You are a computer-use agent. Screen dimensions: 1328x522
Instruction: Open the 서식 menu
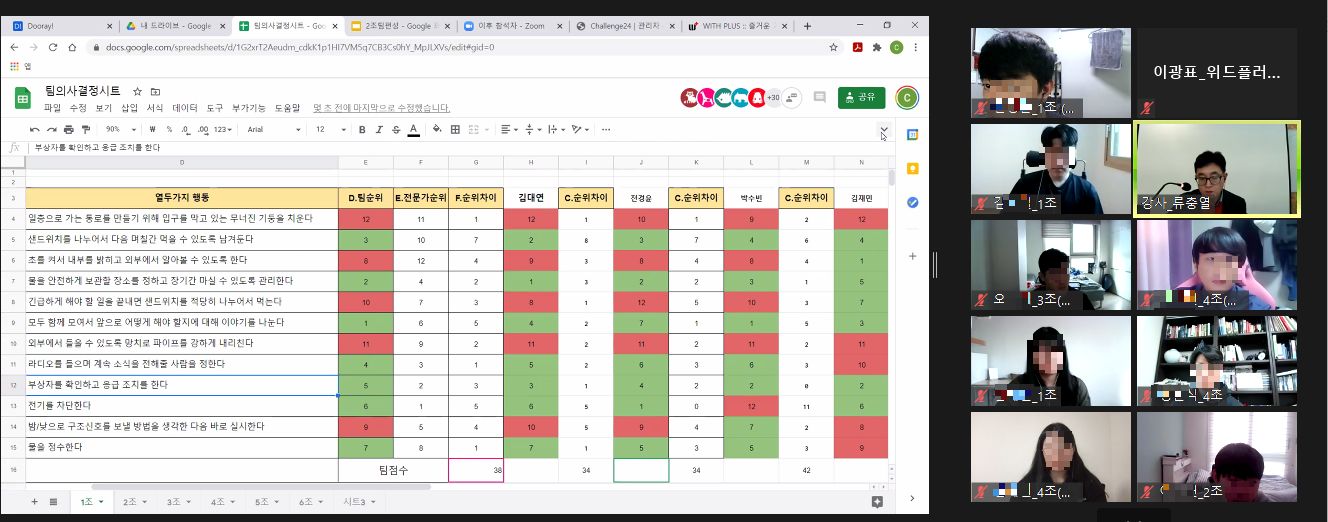155,108
